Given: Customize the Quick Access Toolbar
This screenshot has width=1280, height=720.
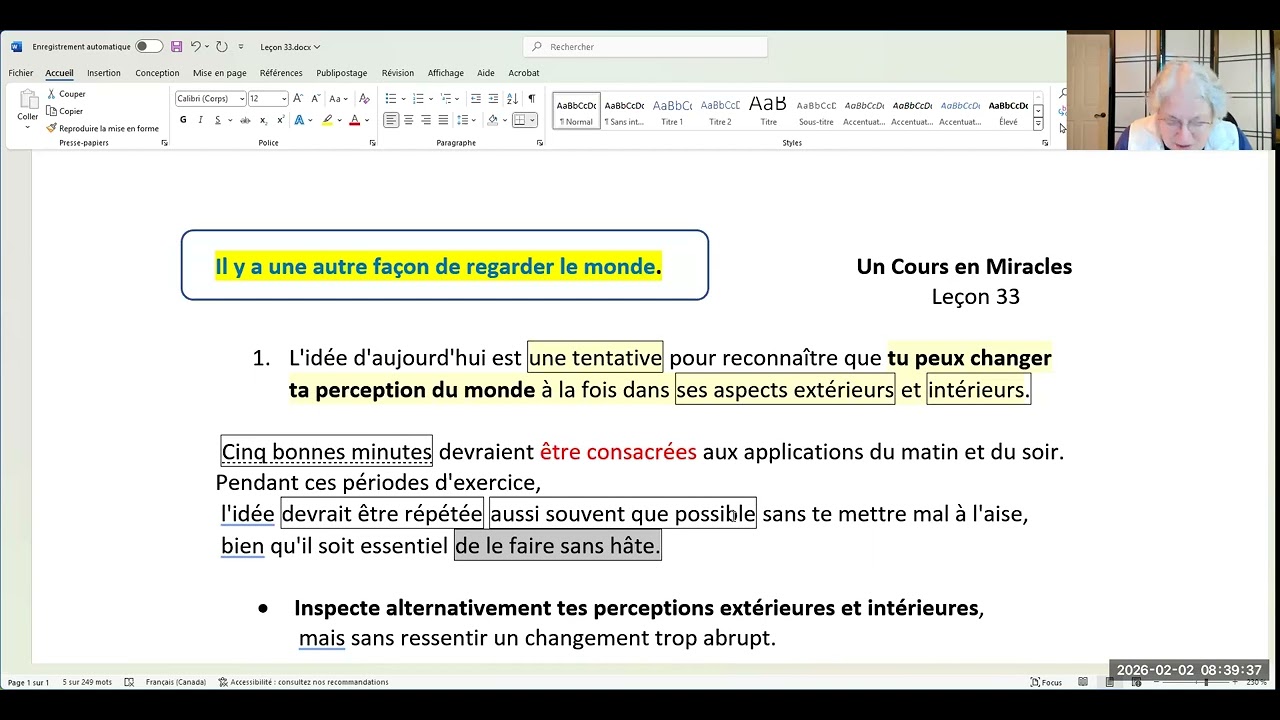Looking at the screenshot, I should pyautogui.click(x=241, y=47).
